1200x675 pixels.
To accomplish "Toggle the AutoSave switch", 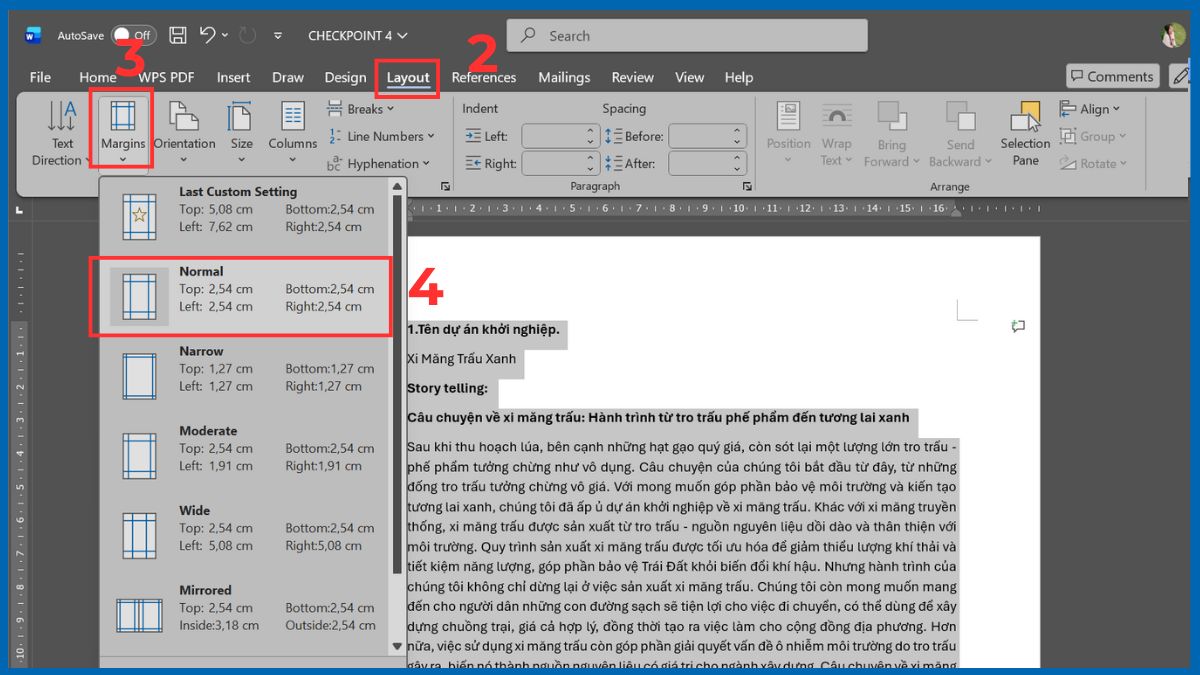I will pyautogui.click(x=133, y=35).
